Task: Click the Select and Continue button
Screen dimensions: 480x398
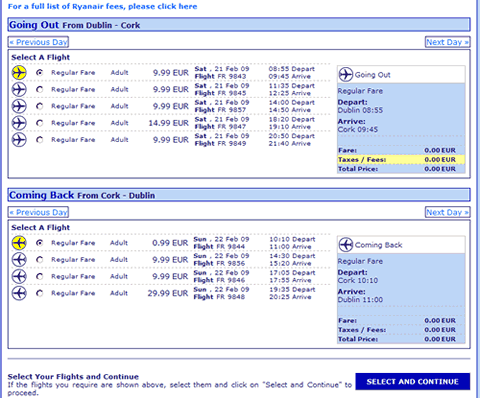Action: (413, 382)
